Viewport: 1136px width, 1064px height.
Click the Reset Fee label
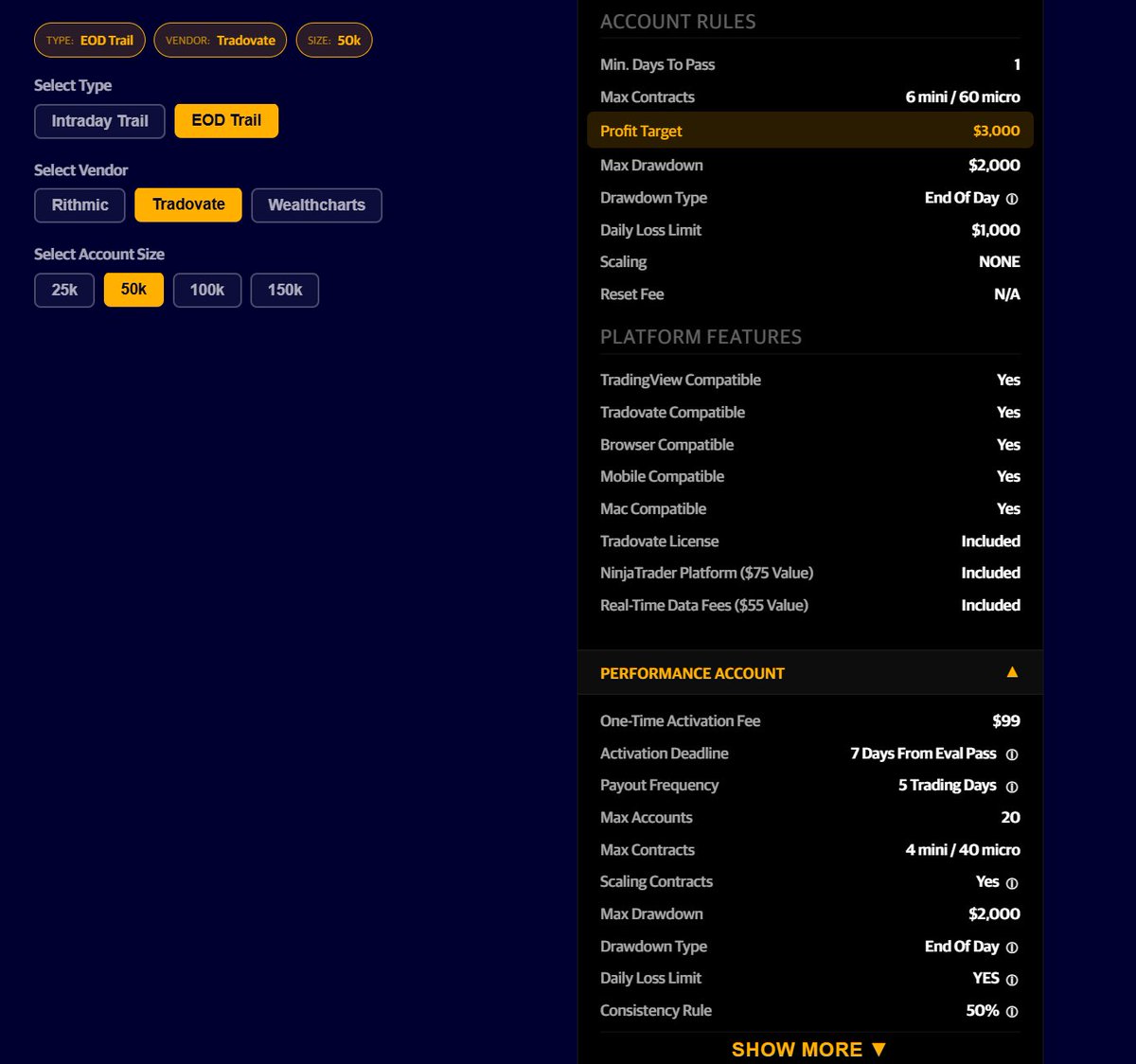tap(631, 294)
